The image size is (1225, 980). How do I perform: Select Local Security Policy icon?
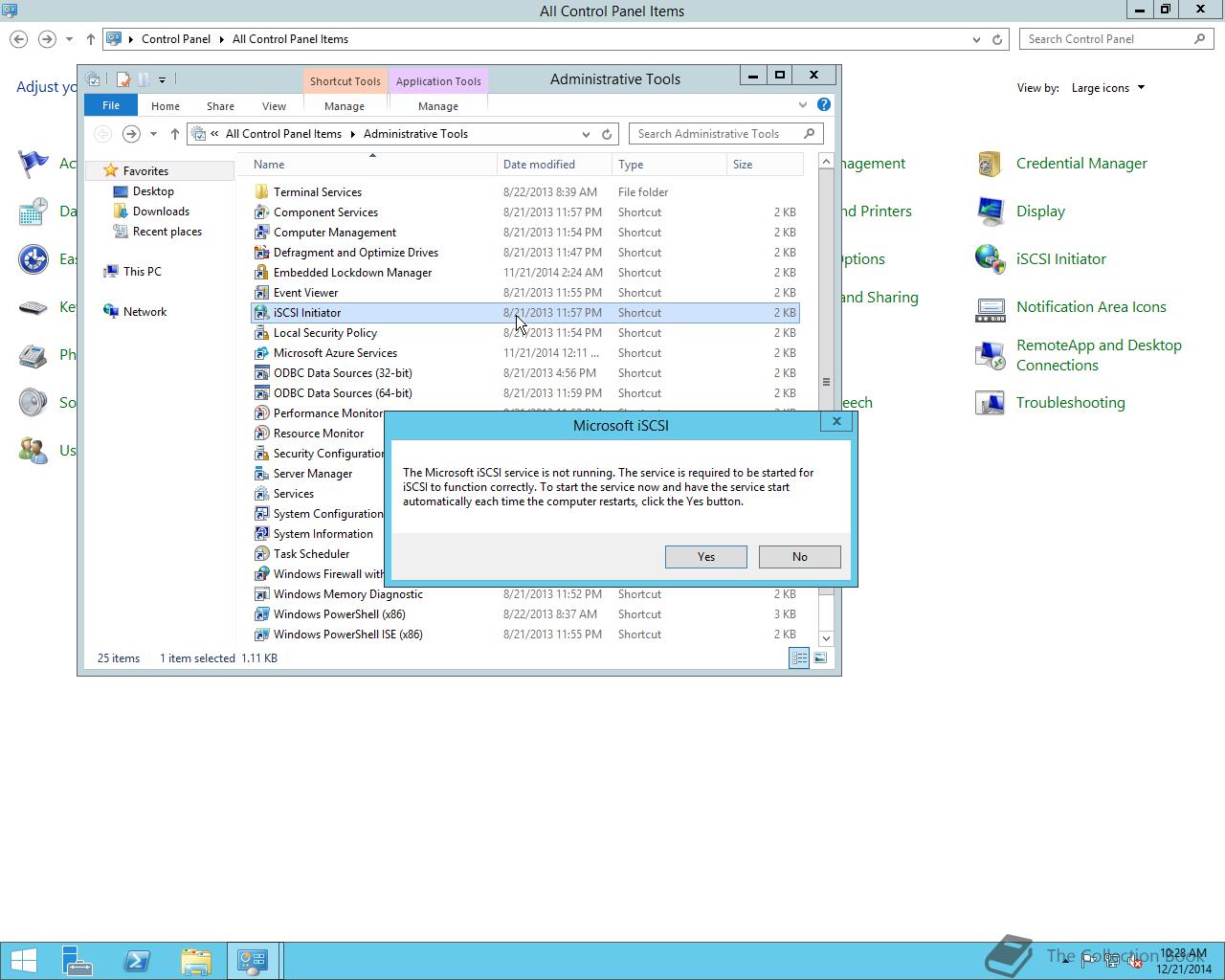click(261, 333)
